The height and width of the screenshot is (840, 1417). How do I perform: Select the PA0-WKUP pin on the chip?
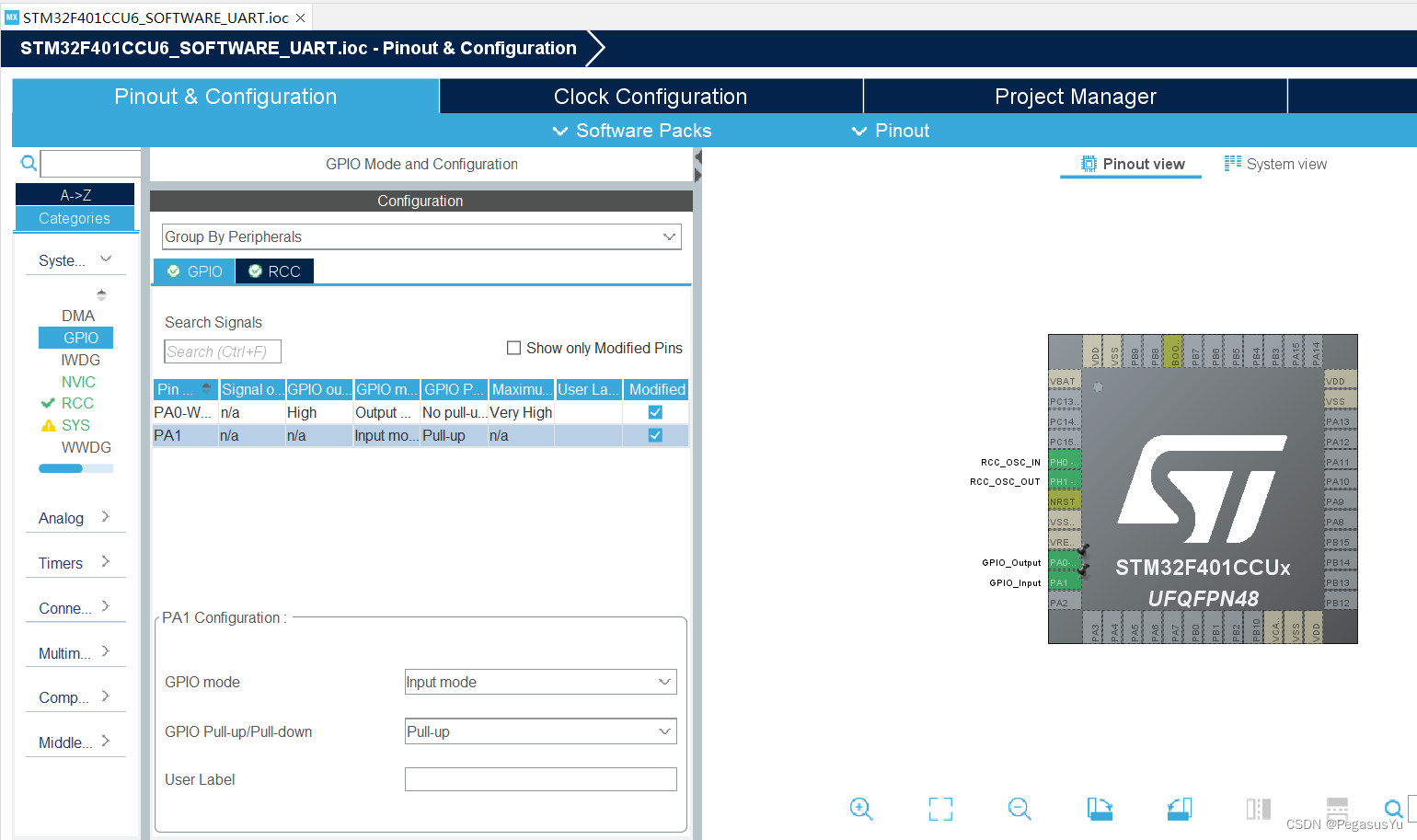(x=1065, y=563)
